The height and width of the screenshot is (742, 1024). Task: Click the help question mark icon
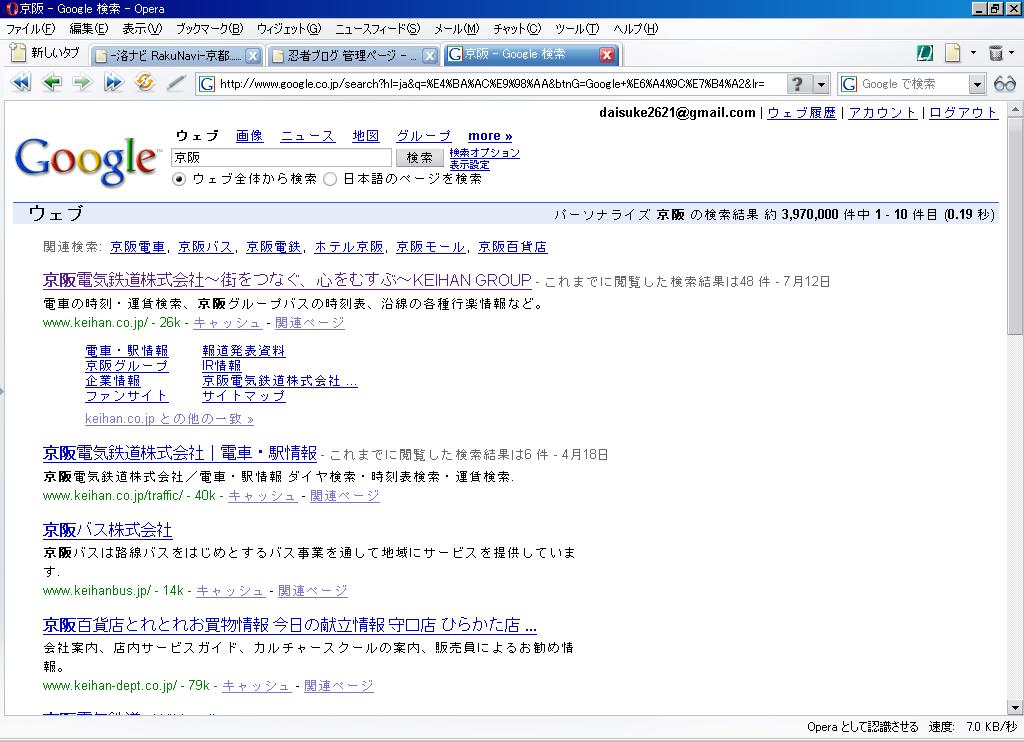pos(797,84)
